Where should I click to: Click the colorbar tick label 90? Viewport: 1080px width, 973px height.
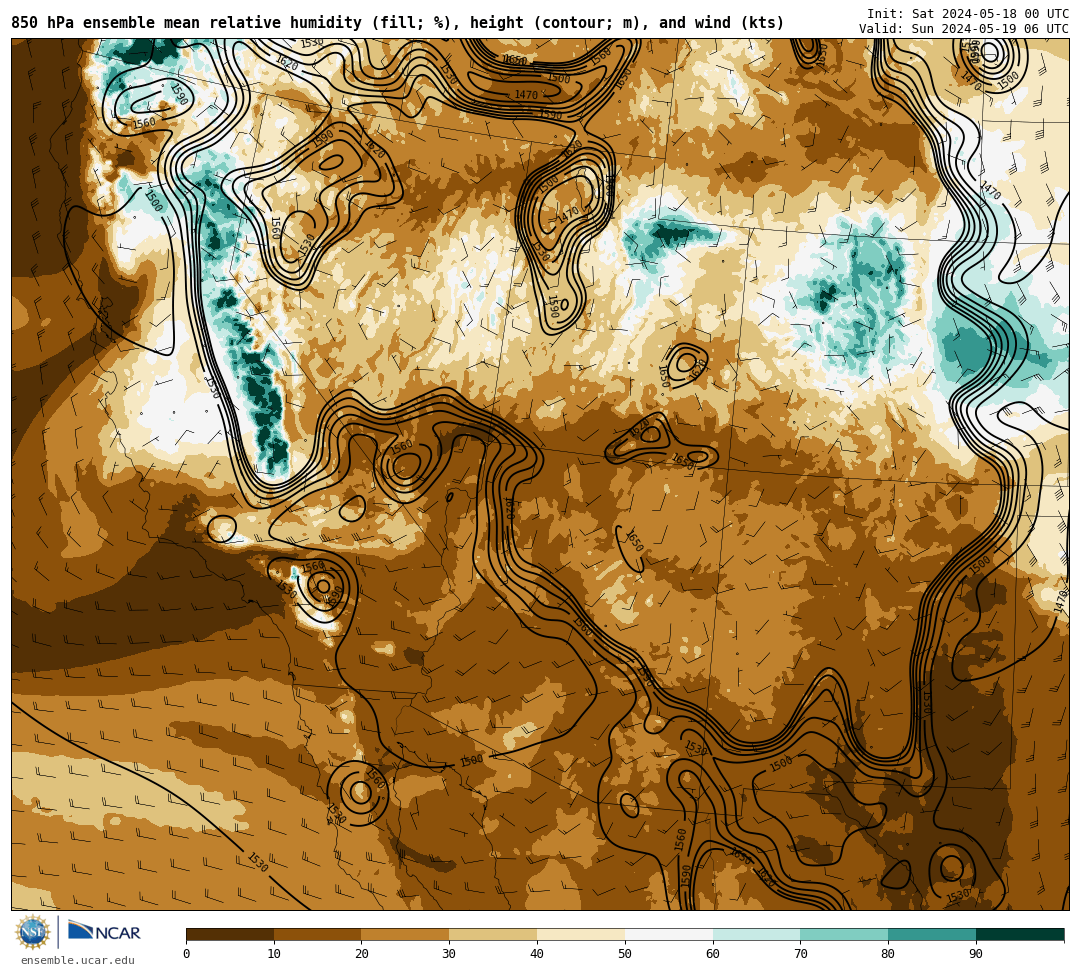[976, 954]
